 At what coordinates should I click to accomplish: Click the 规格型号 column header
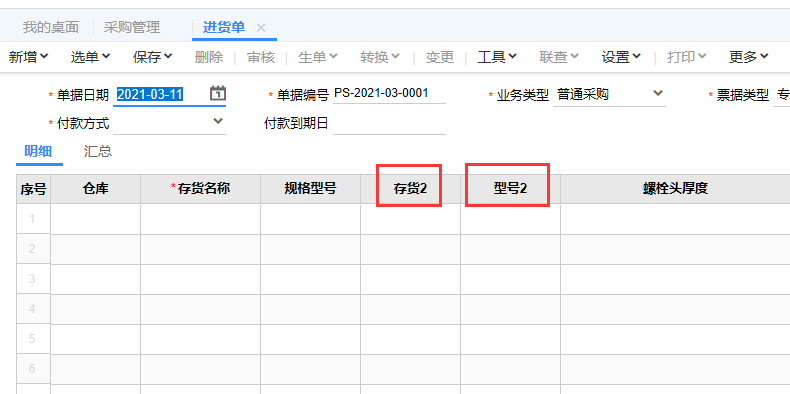click(310, 189)
